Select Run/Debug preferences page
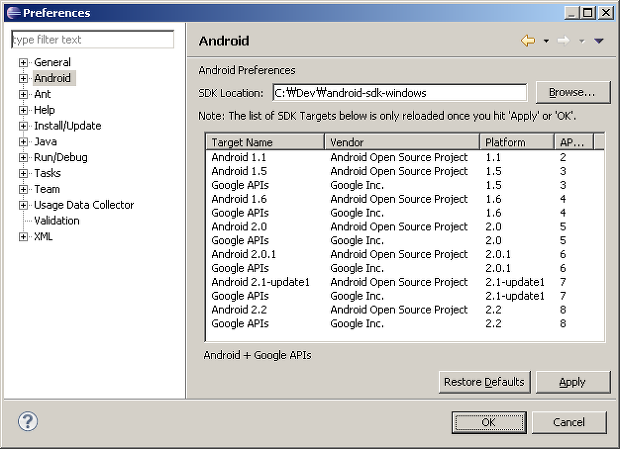Screen dimensions: 620x449 click(x=60, y=157)
